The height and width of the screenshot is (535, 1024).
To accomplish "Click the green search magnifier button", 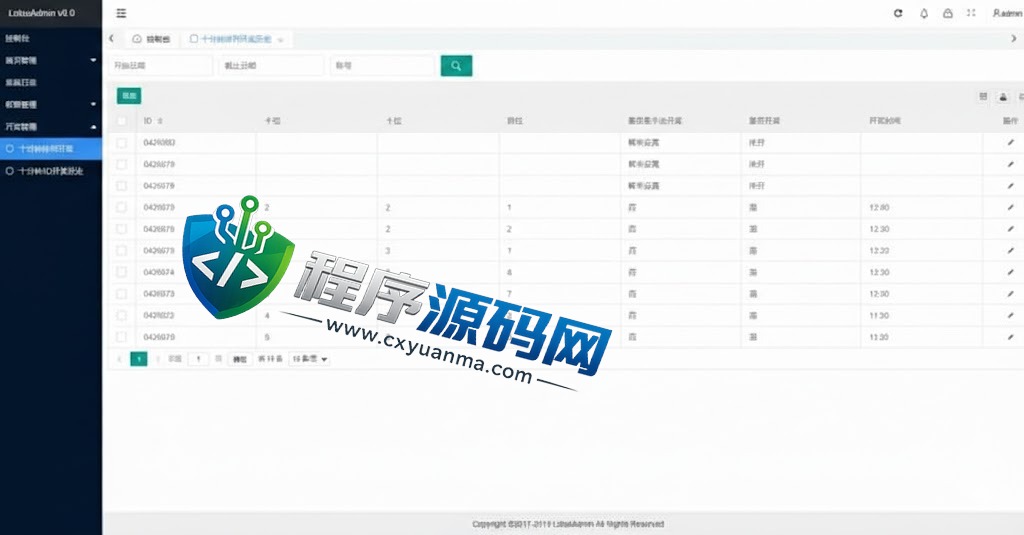I will (x=456, y=65).
